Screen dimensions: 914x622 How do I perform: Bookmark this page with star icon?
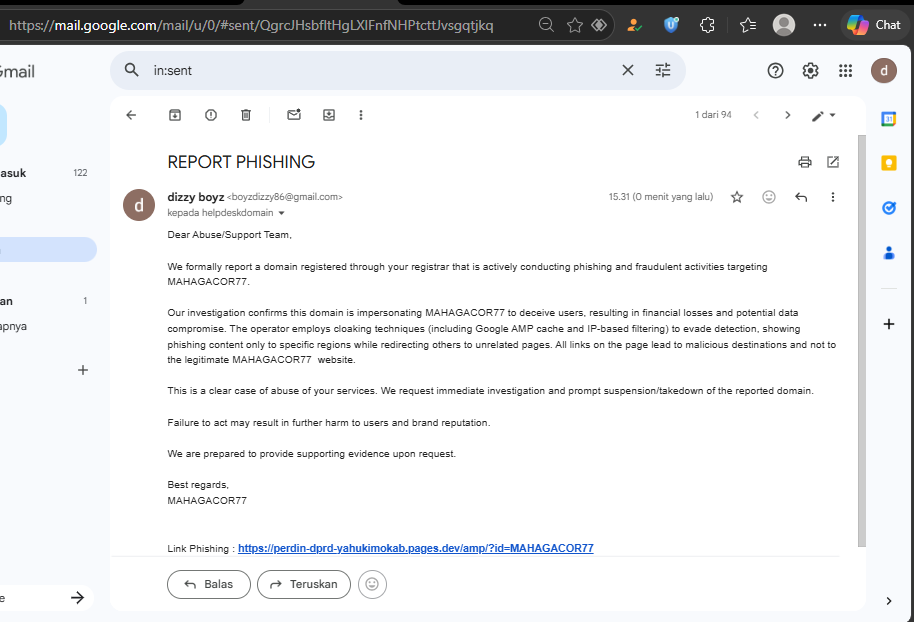(x=575, y=25)
